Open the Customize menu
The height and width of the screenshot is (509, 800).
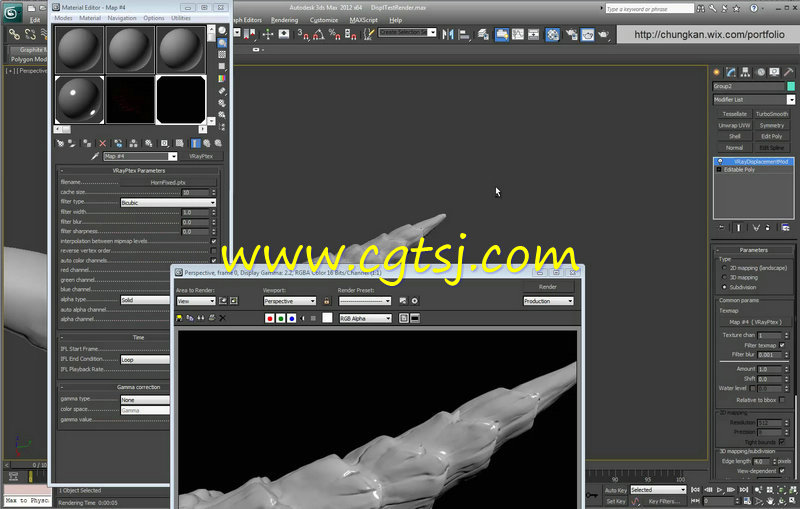point(324,20)
